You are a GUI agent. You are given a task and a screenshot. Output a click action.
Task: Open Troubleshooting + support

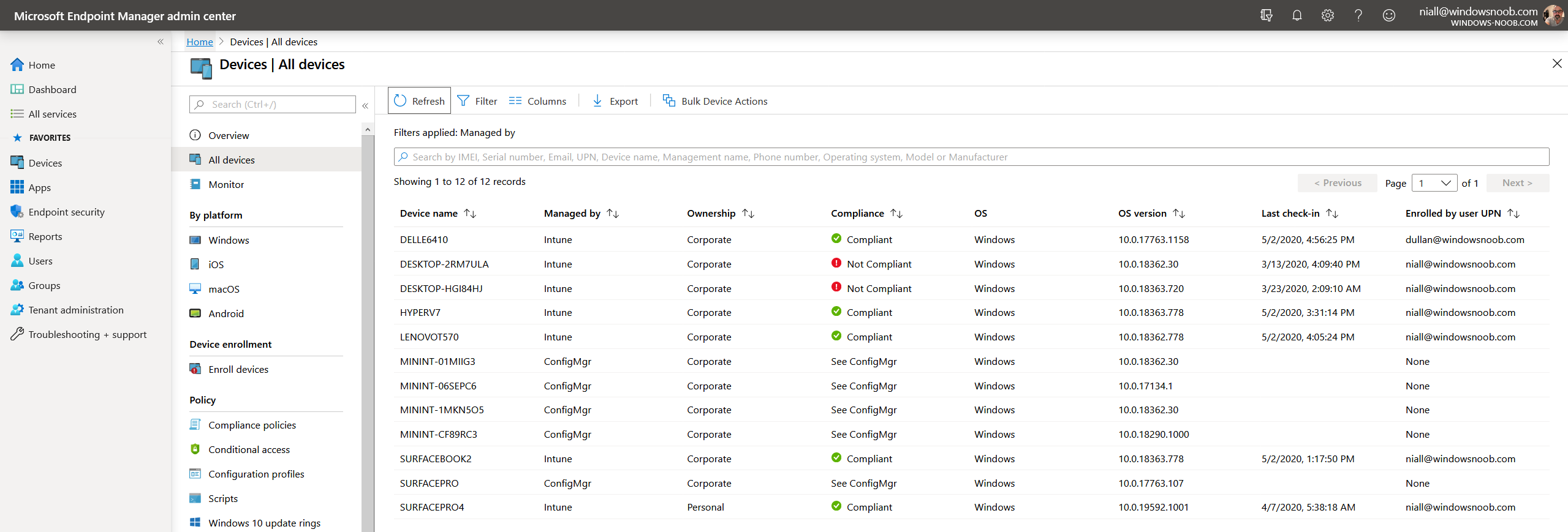[79, 334]
